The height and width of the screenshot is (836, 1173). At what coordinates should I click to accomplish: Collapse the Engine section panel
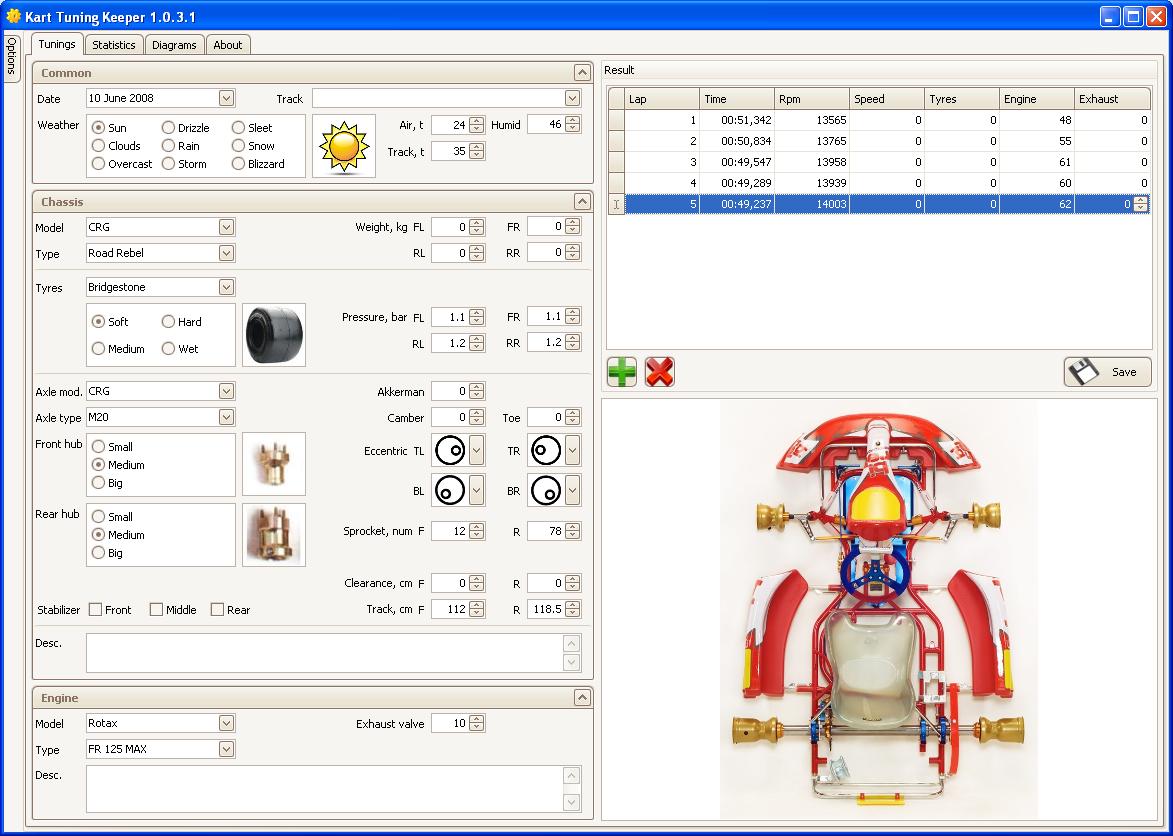(x=581, y=697)
